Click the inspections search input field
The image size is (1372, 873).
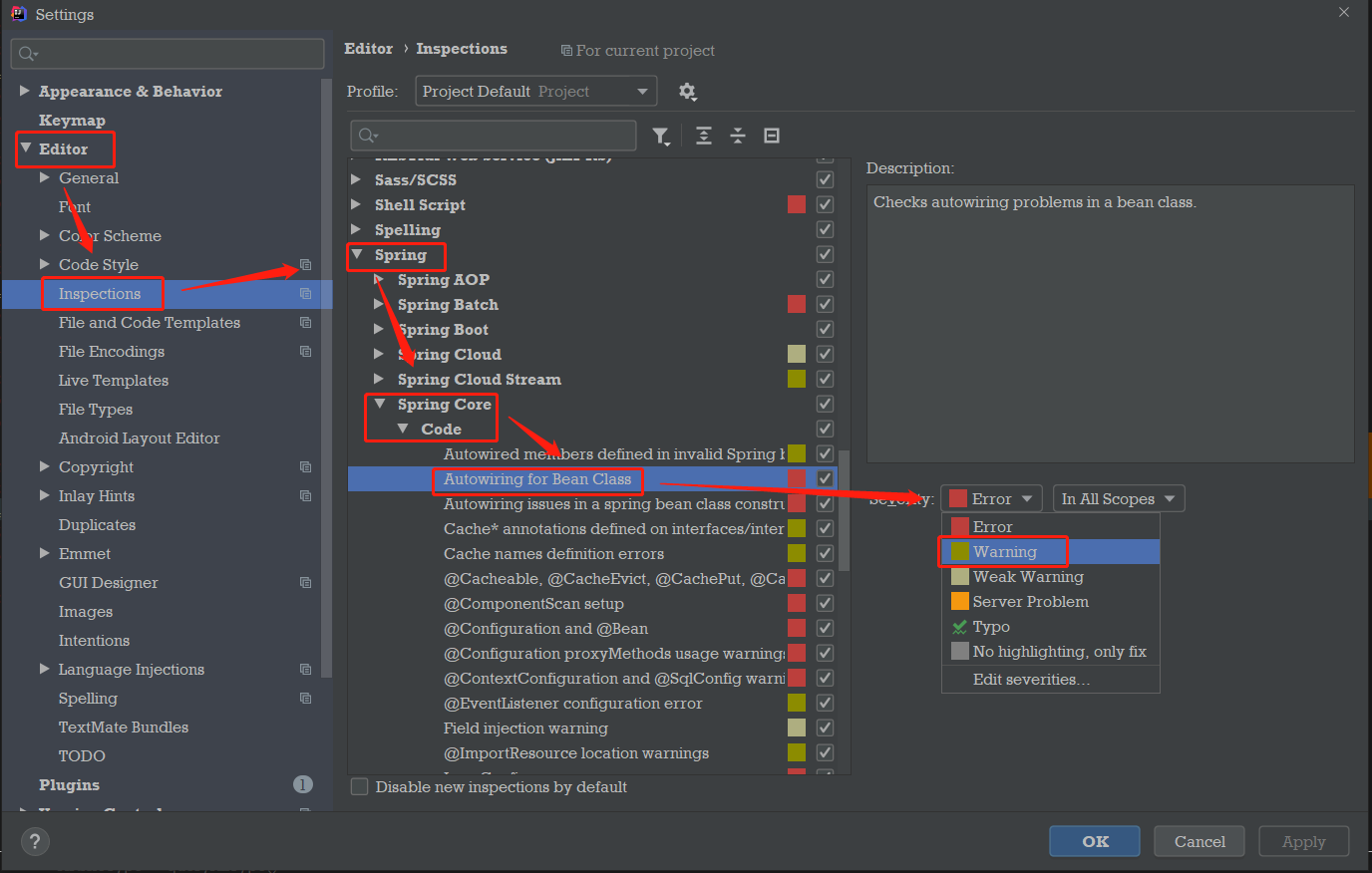[494, 135]
